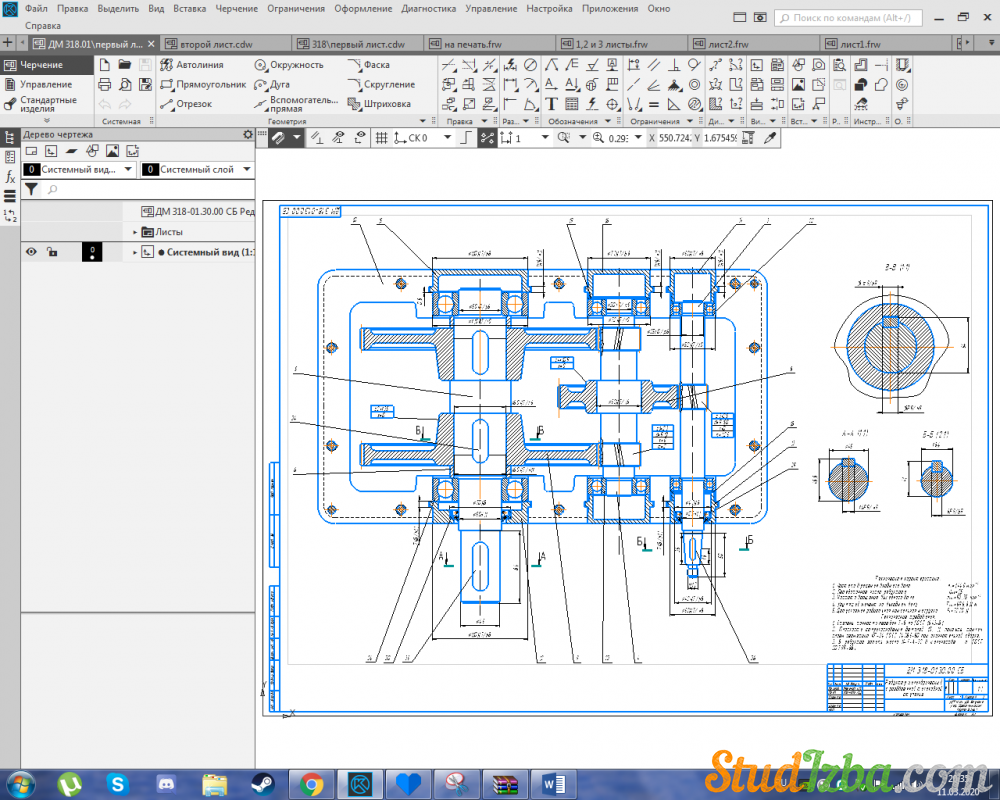The height and width of the screenshot is (800, 1000).
Task: Click the color swatch of Системный вид
Action: point(91,252)
